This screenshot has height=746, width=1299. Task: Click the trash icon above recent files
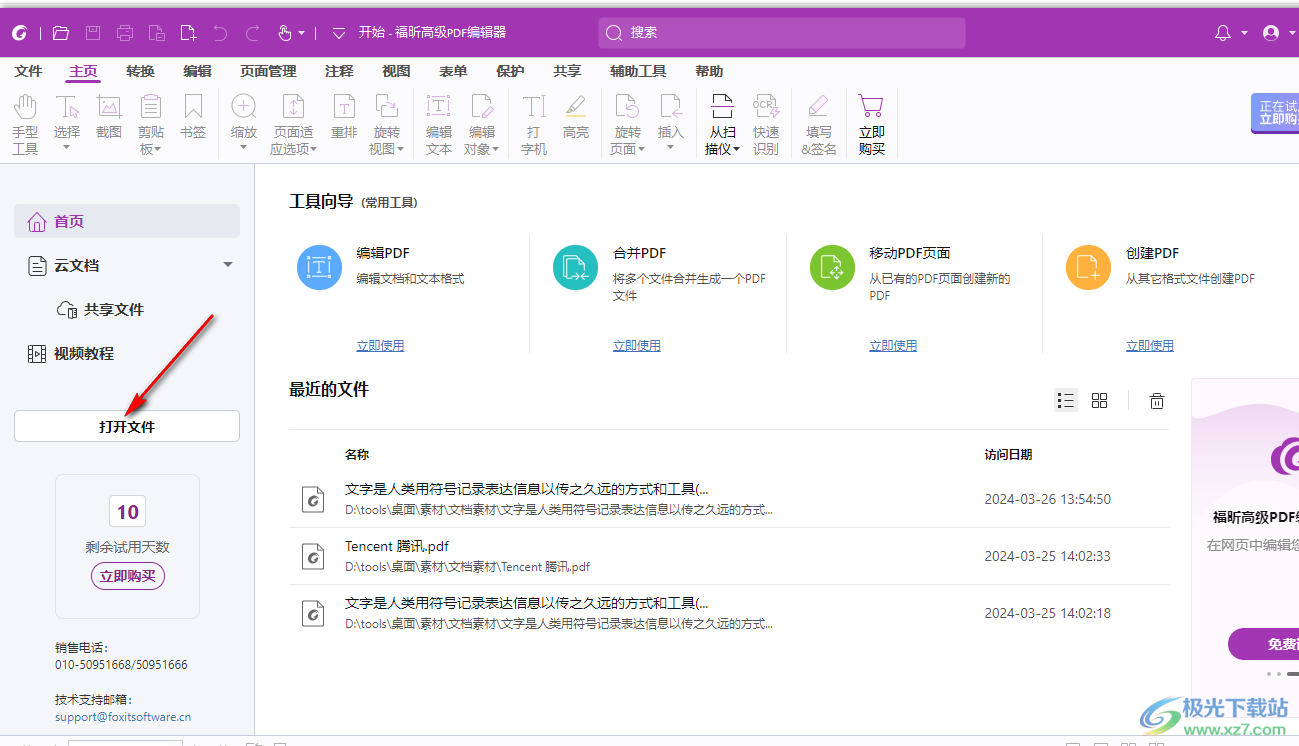1157,401
